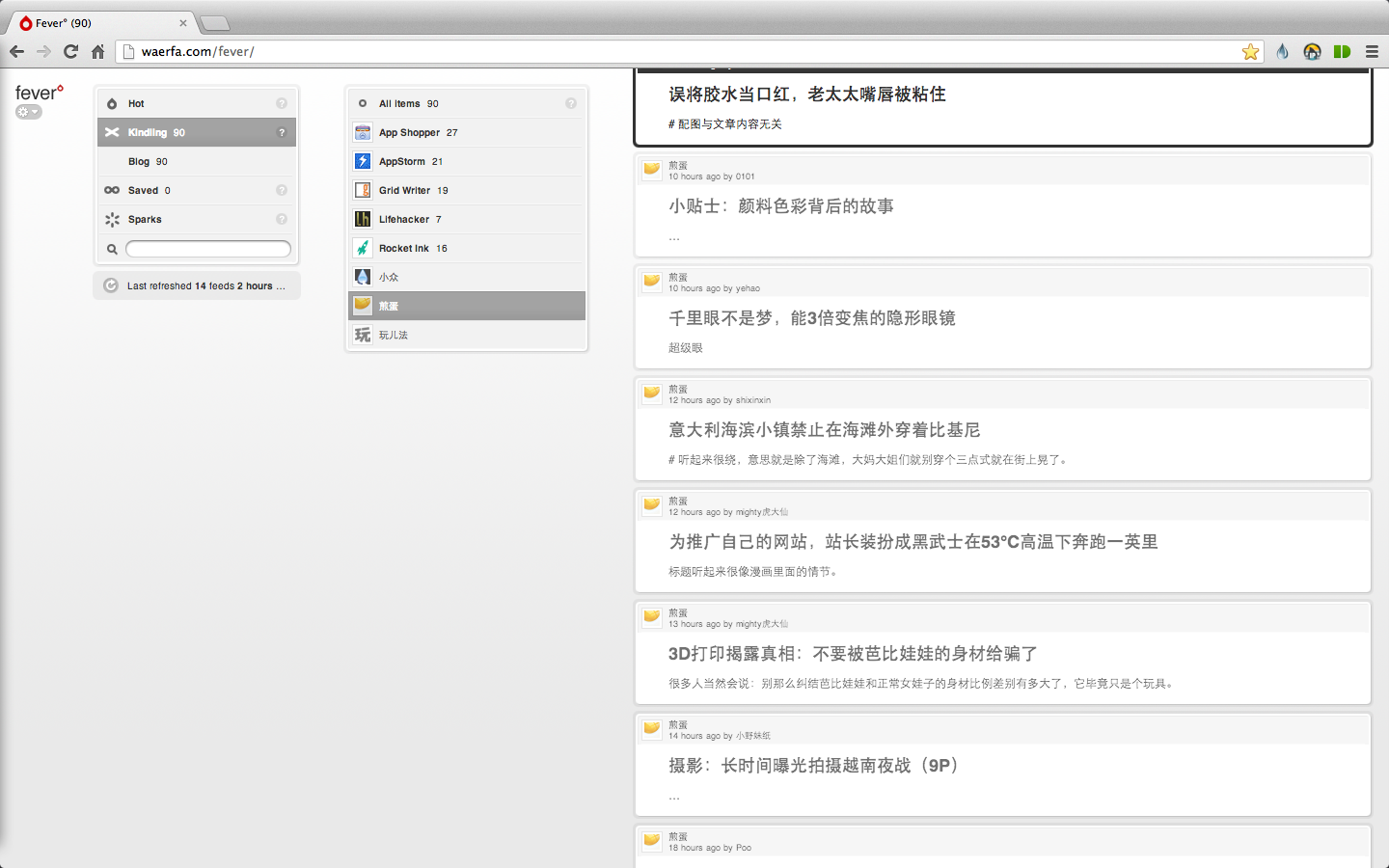Select the 煎蛋 feed
The width and height of the screenshot is (1389, 868).
tap(467, 306)
